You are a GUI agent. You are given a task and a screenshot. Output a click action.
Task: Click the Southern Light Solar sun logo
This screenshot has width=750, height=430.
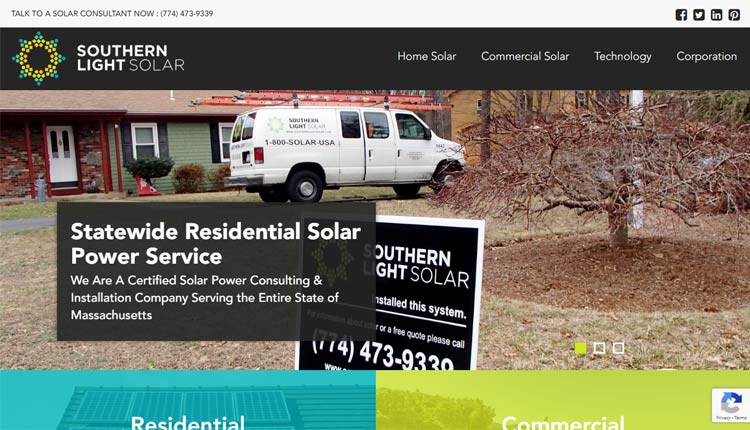[38, 58]
